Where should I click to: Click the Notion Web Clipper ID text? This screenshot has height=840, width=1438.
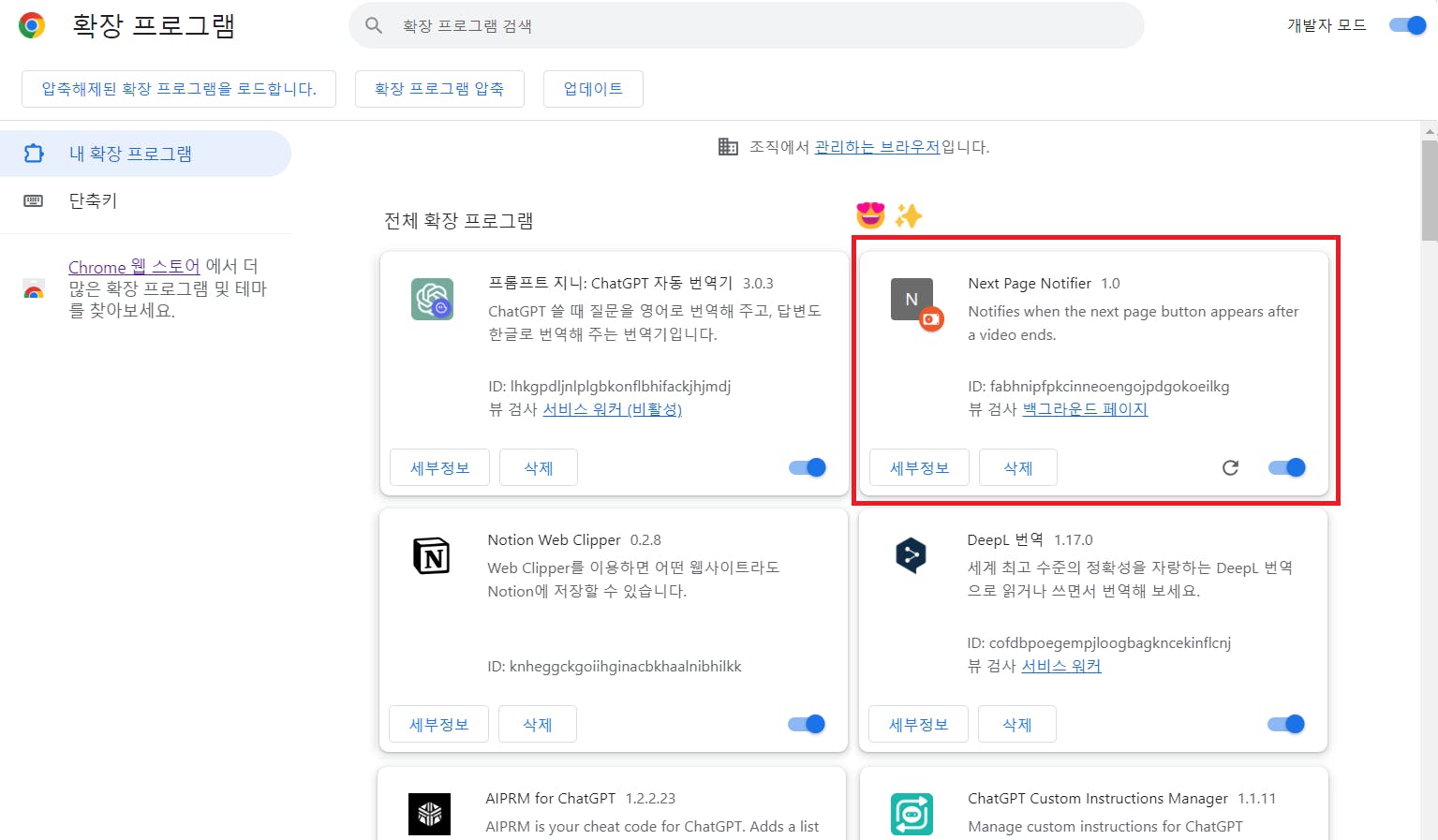coord(615,667)
